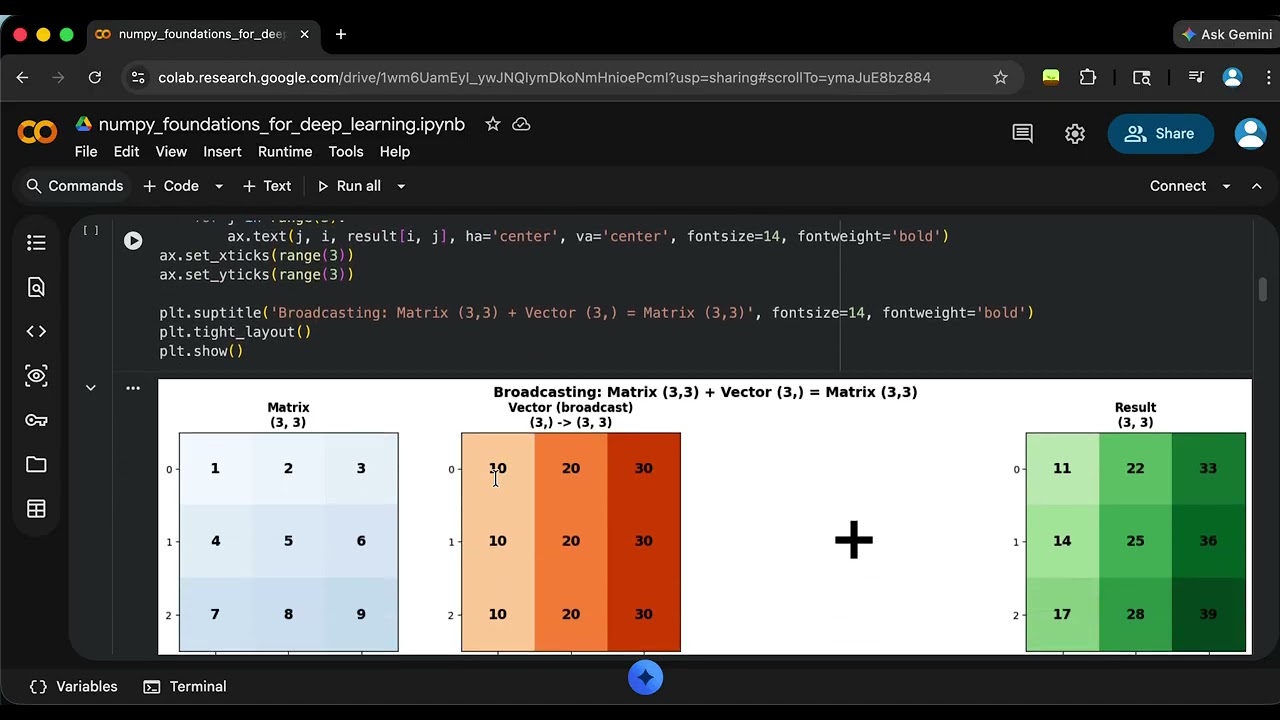The width and height of the screenshot is (1280, 720).
Task: Open the eye-shaped sidebar icon
Action: (36, 376)
